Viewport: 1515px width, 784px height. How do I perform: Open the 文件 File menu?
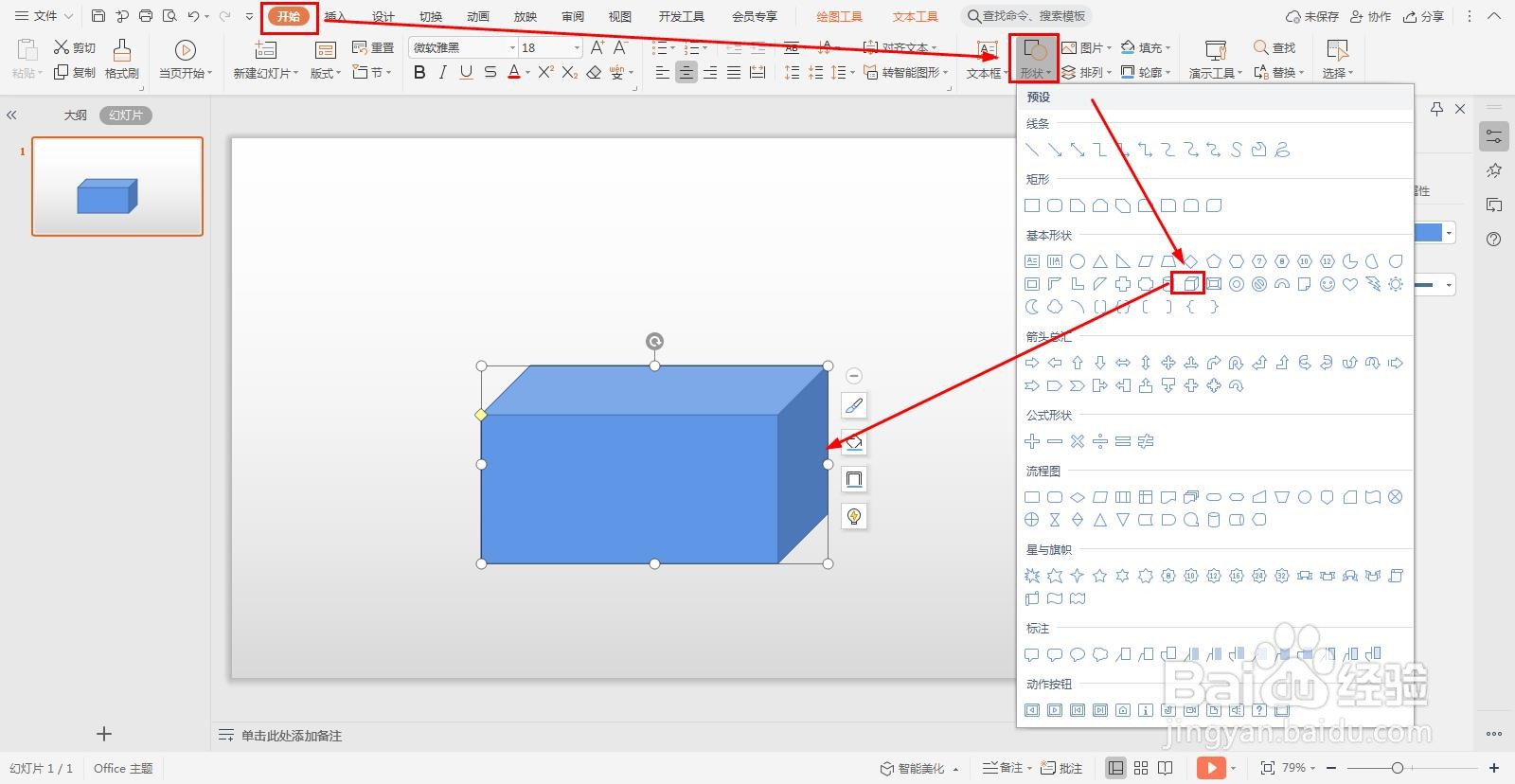45,16
